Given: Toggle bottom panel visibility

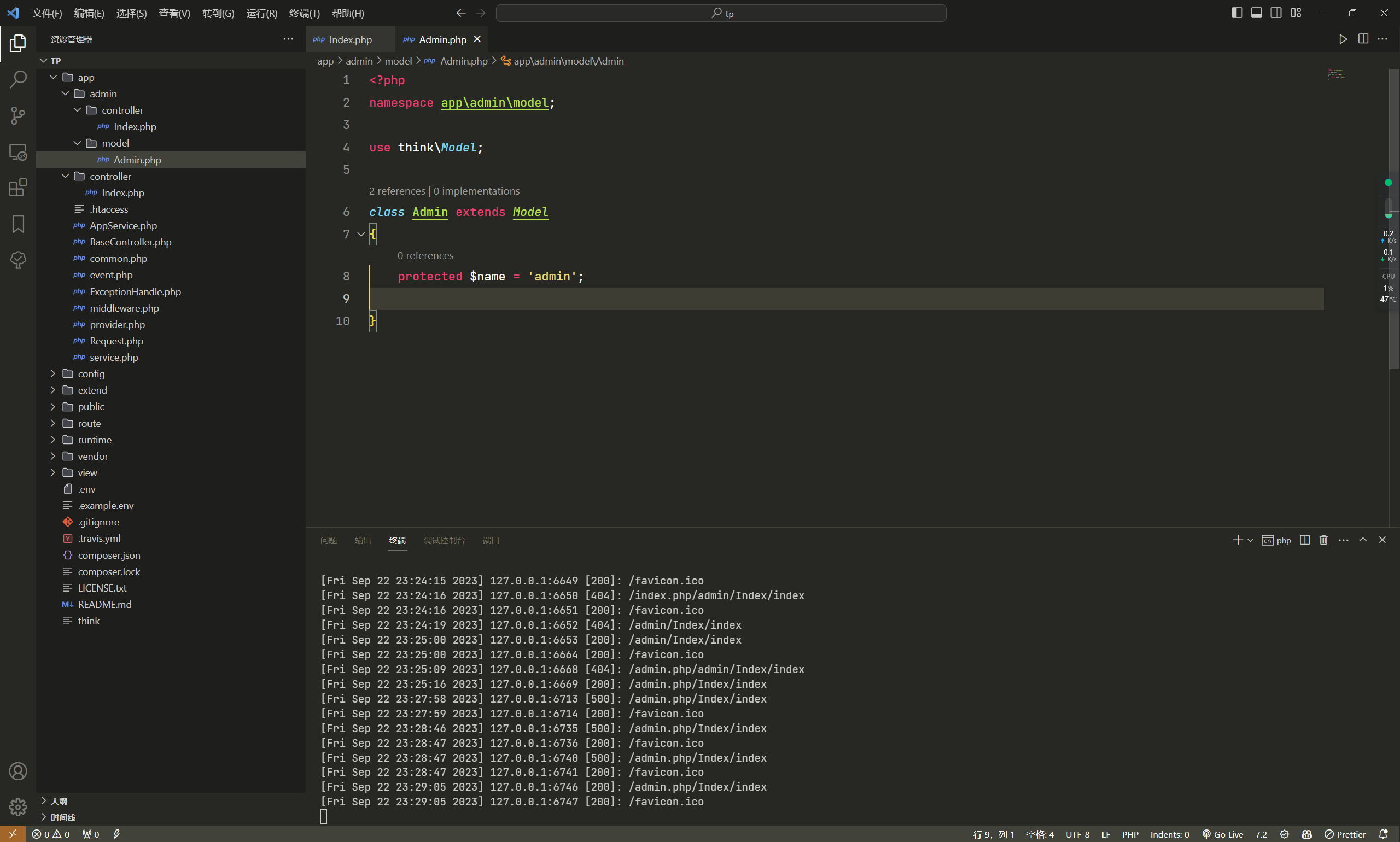Looking at the screenshot, I should (x=1256, y=13).
